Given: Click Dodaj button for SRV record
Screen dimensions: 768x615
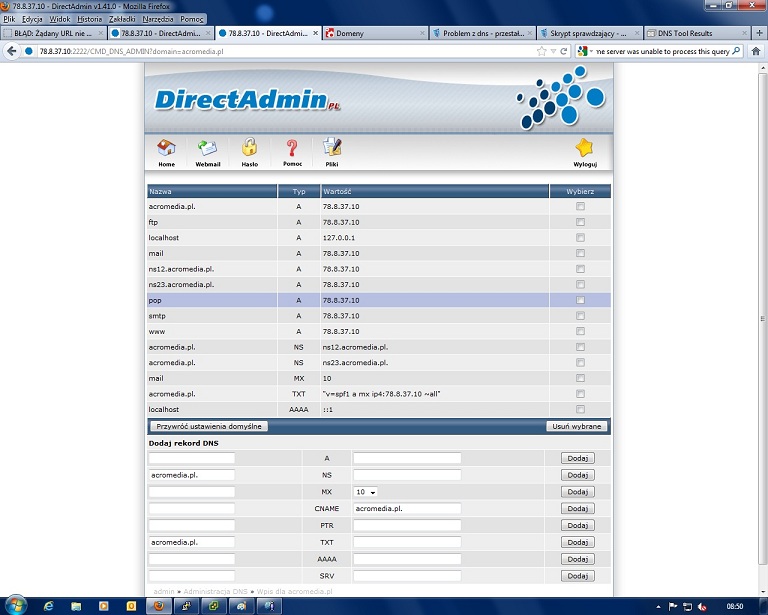Looking at the screenshot, I should click(577, 576).
